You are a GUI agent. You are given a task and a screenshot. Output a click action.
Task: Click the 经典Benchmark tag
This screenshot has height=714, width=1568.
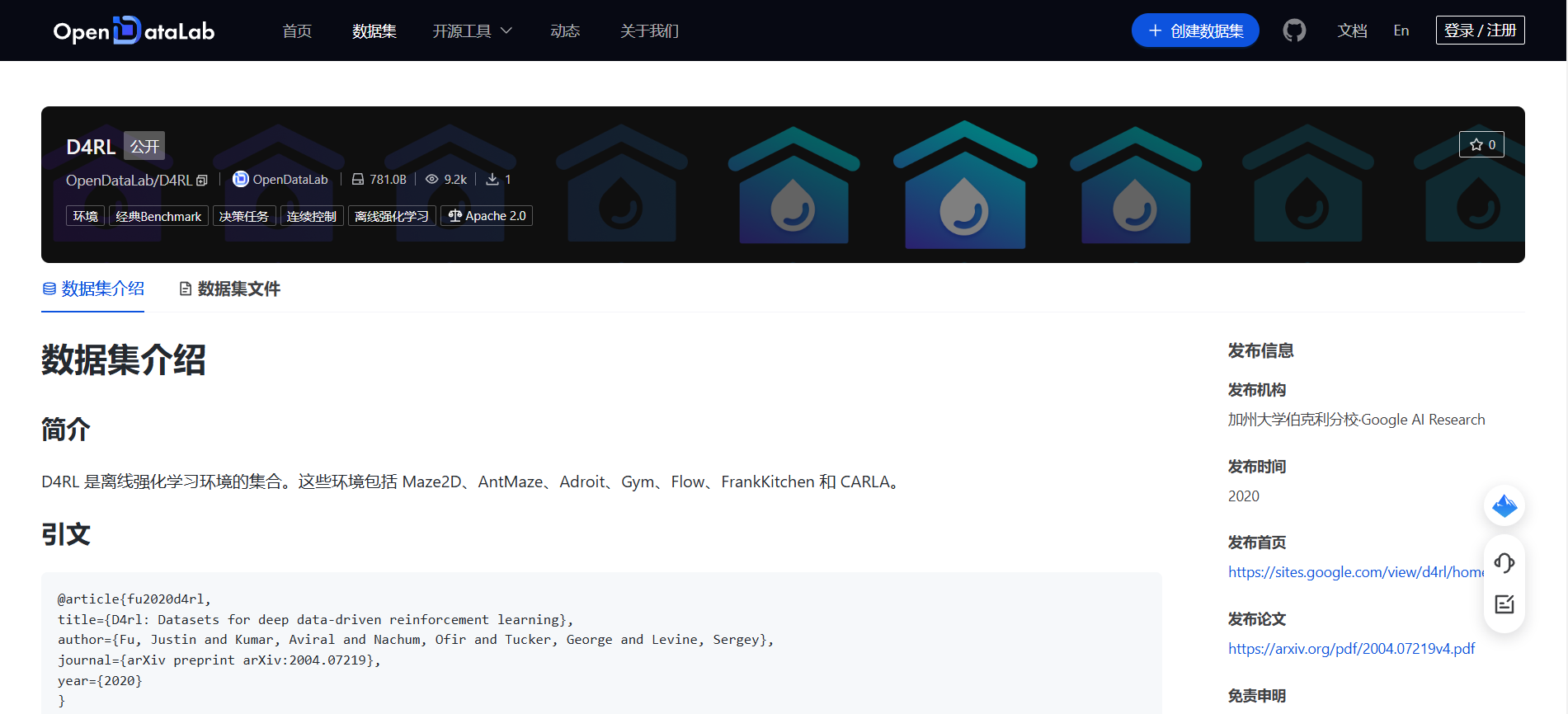(x=158, y=216)
